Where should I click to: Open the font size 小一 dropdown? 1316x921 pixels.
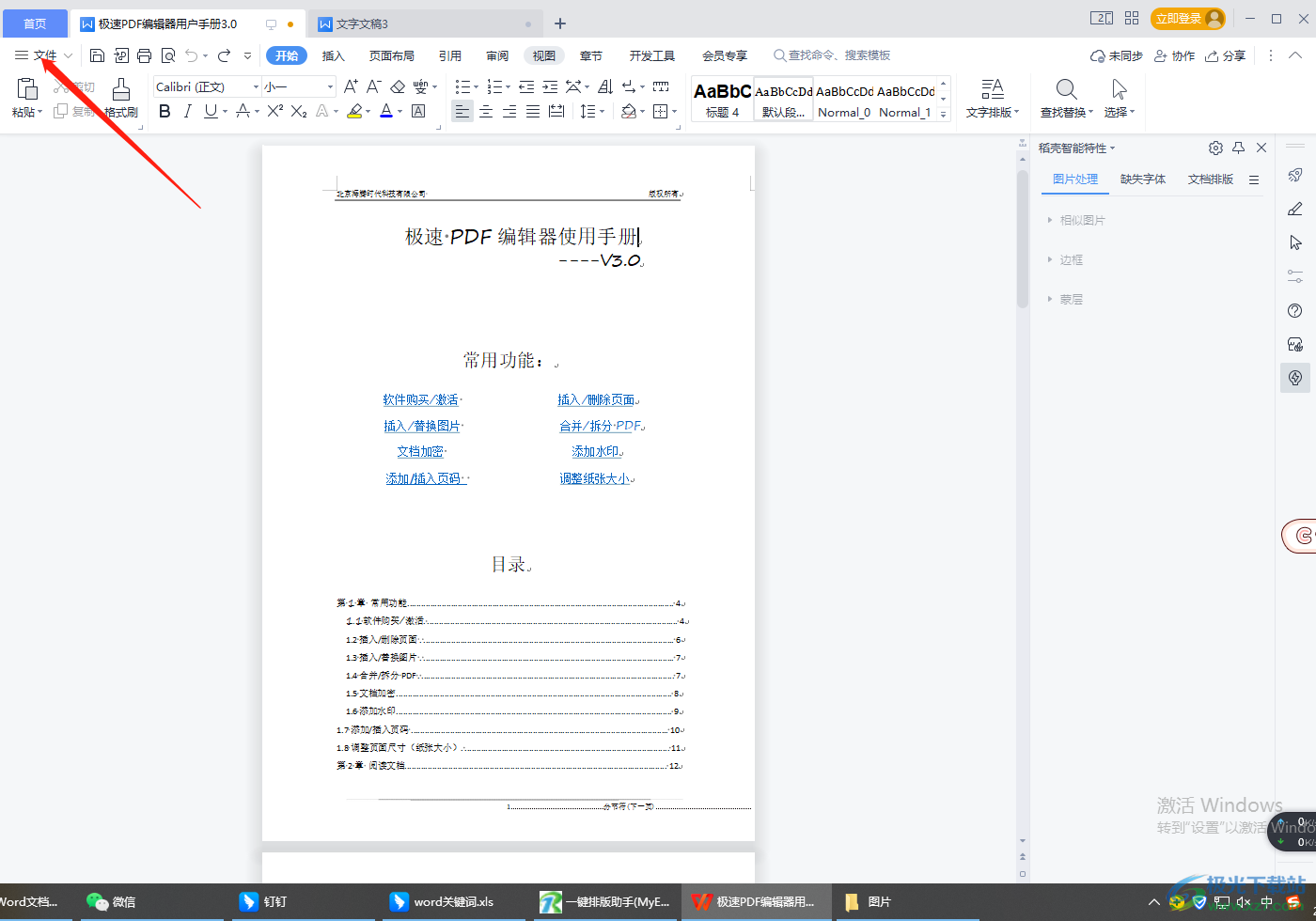click(330, 86)
